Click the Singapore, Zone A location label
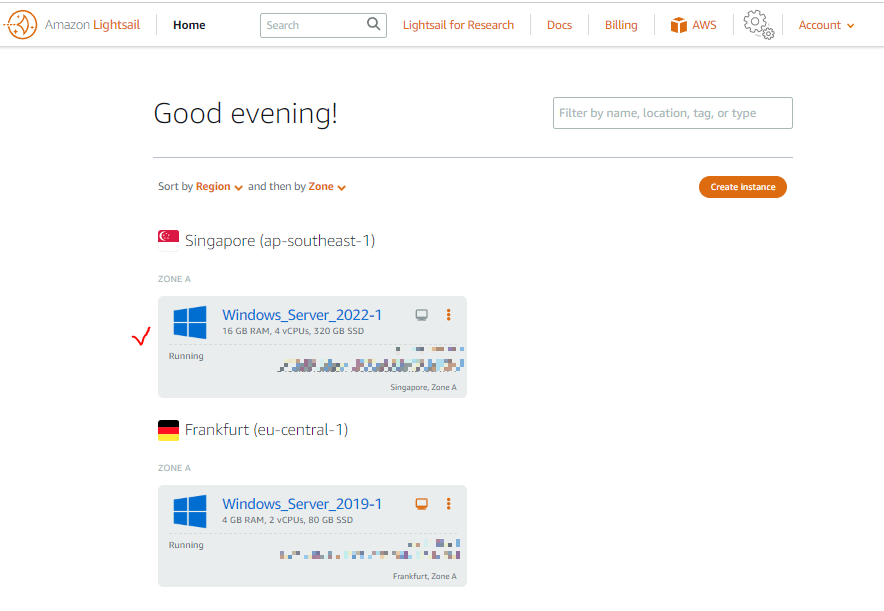Viewport: 884px width, 611px height. pyautogui.click(x=423, y=387)
